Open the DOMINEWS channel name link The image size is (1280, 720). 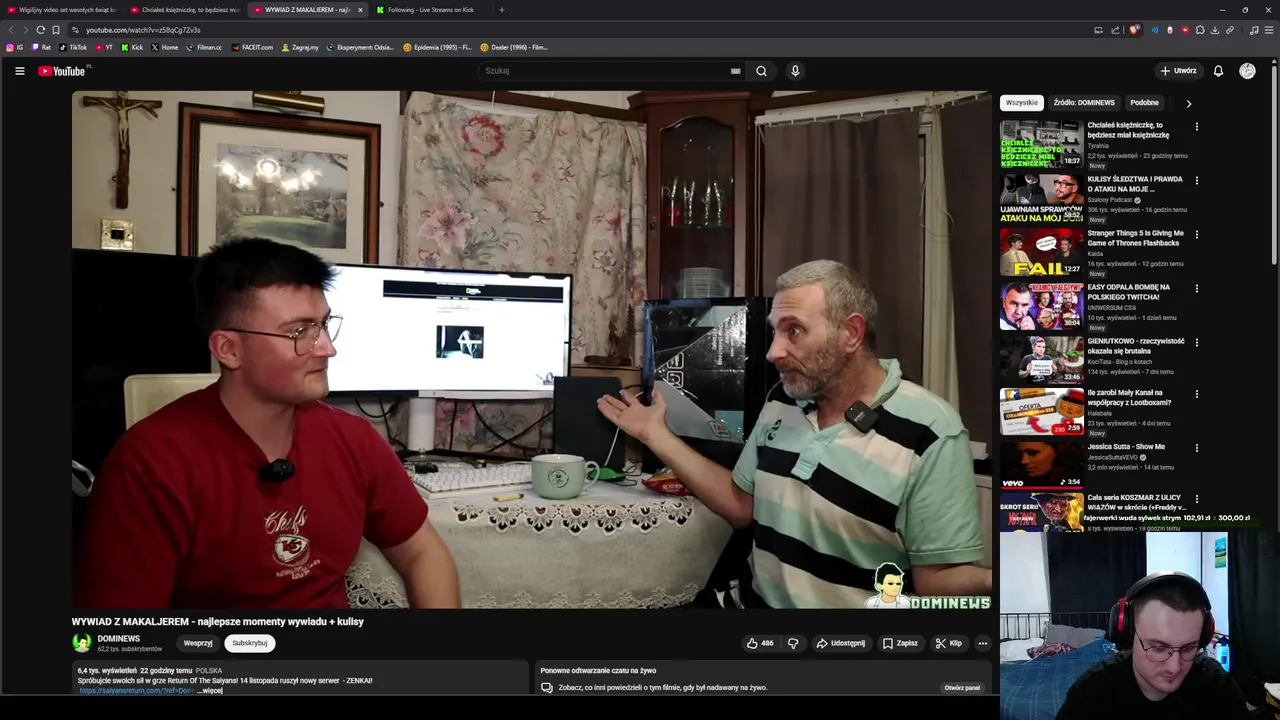pyautogui.click(x=118, y=639)
